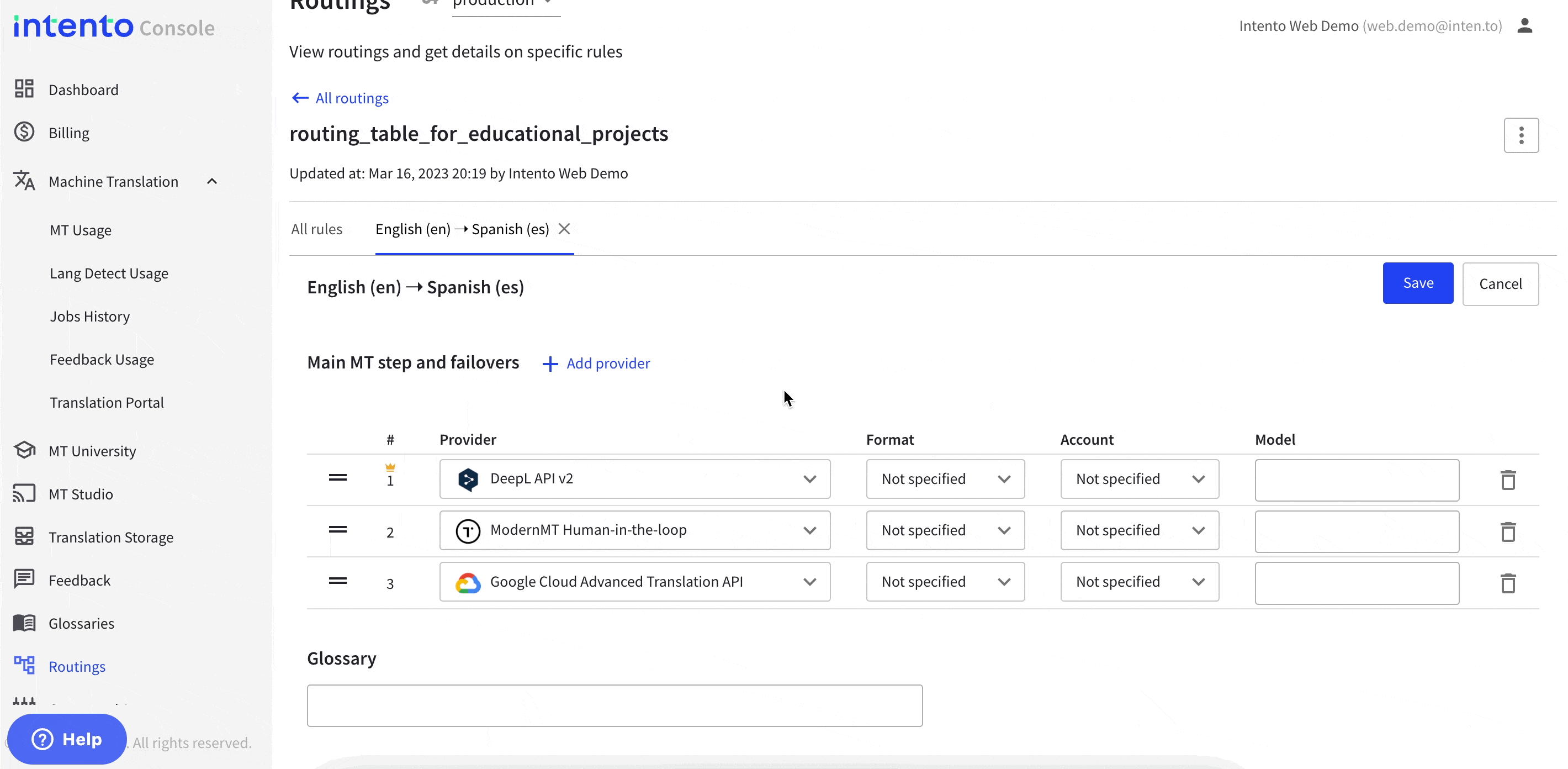Open the Glossaries page

click(x=81, y=623)
